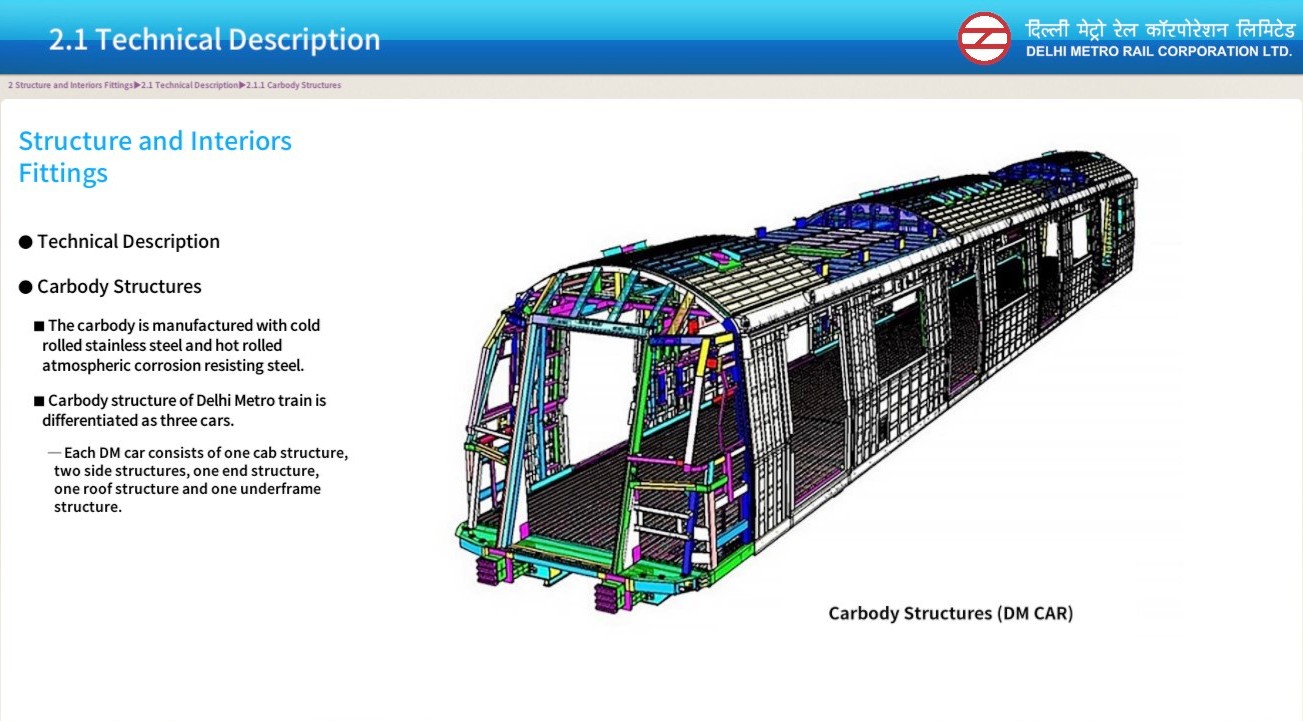
Task: Click the square bullet before 'Carbody structure of Delhi Metro'
Action: pos(39,401)
